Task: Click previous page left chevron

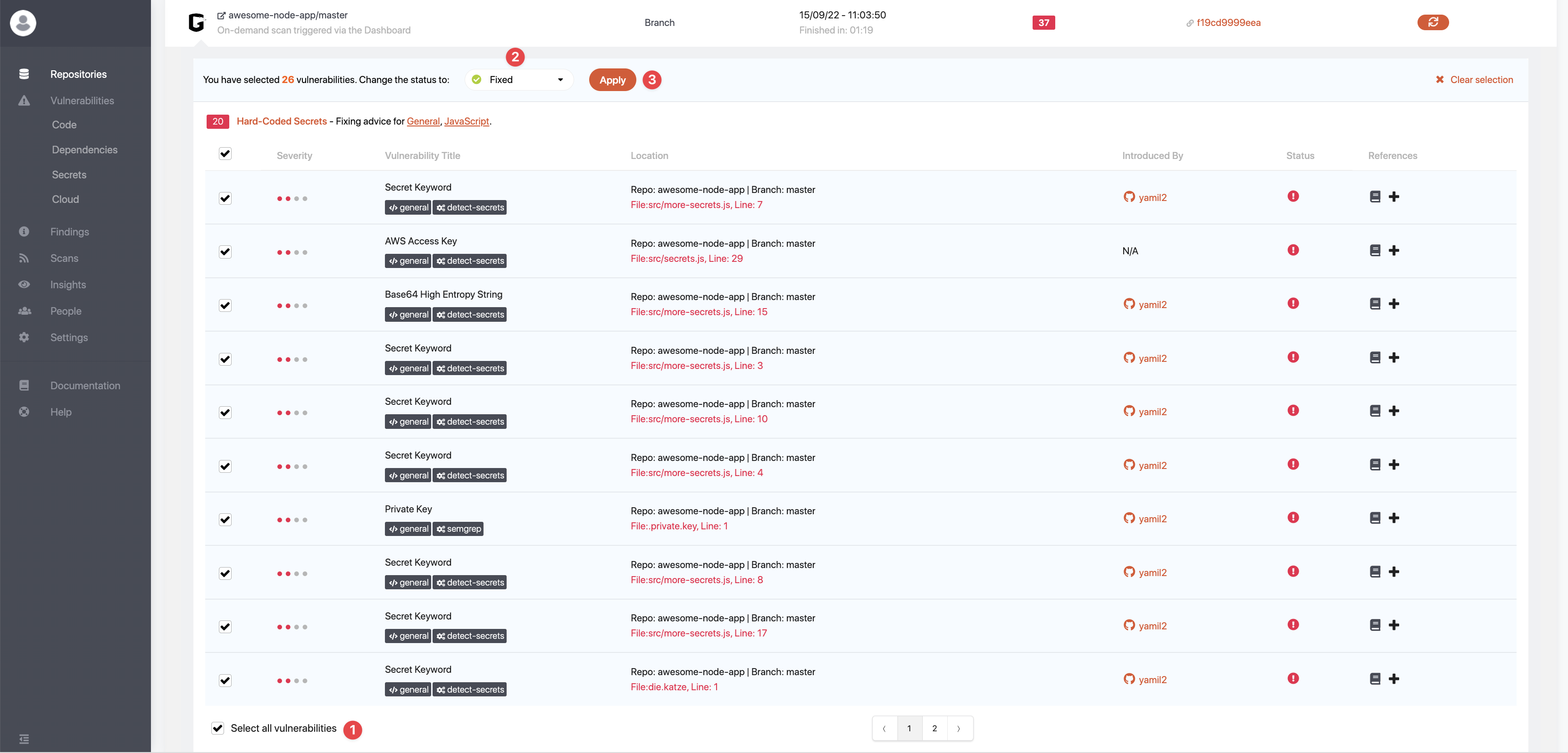Action: [884, 728]
